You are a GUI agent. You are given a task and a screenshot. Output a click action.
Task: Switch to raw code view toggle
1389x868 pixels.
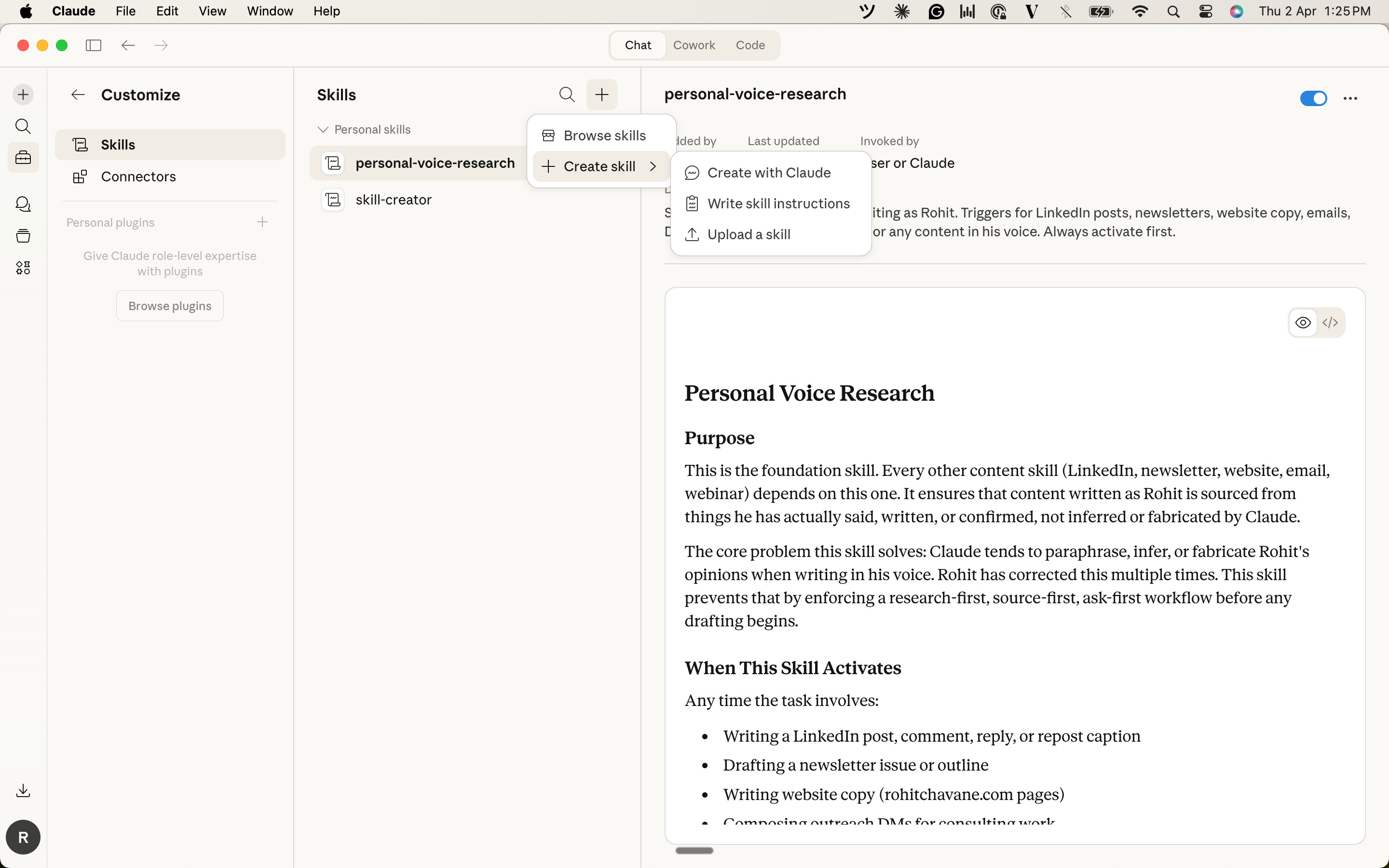pos(1330,323)
